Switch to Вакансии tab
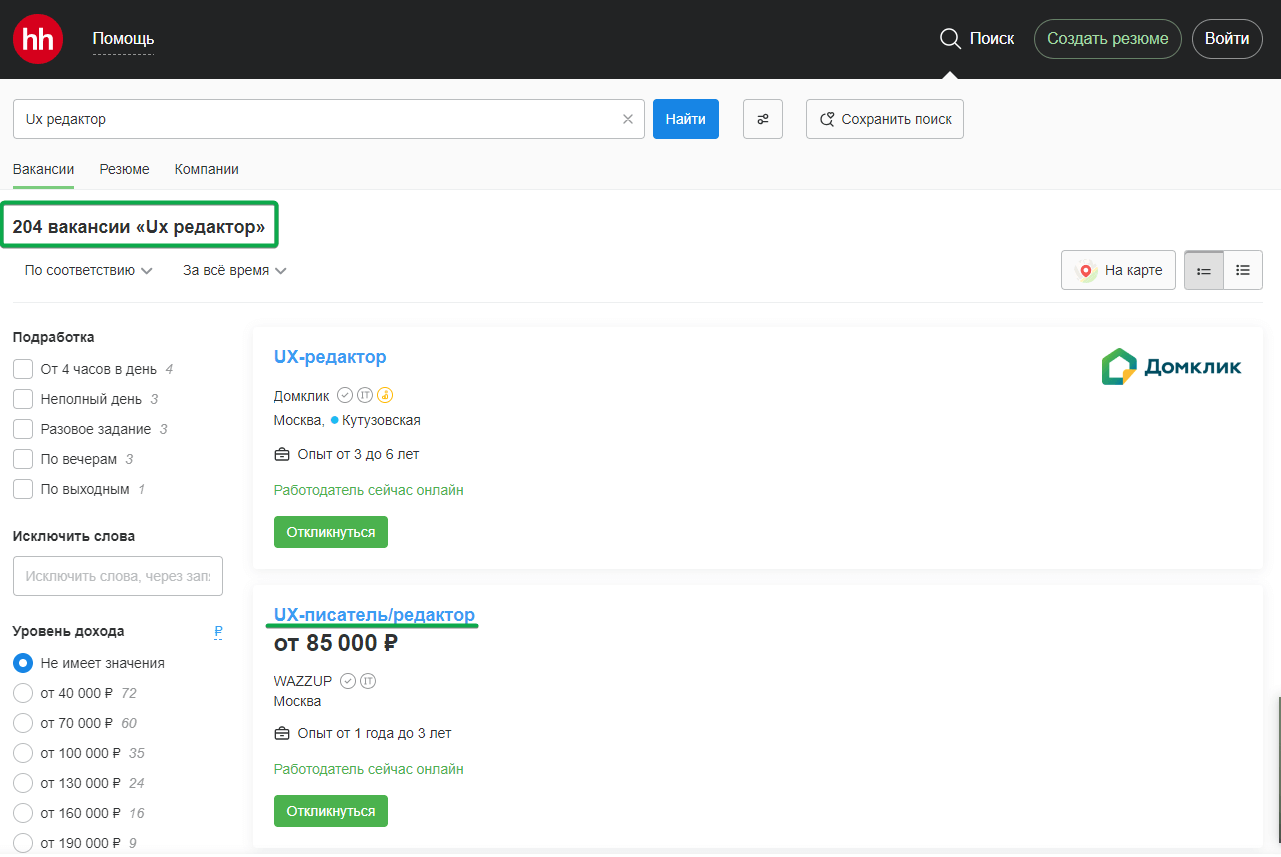The width and height of the screenshot is (1281, 857). pos(43,169)
